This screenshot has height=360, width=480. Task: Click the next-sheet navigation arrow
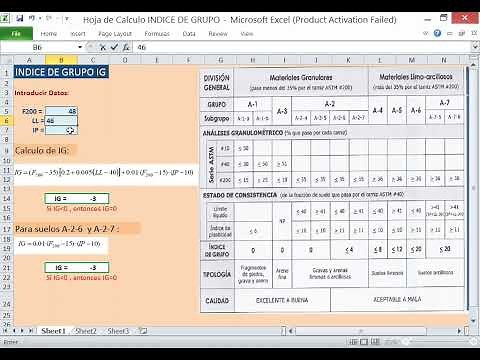pyautogui.click(x=22, y=331)
